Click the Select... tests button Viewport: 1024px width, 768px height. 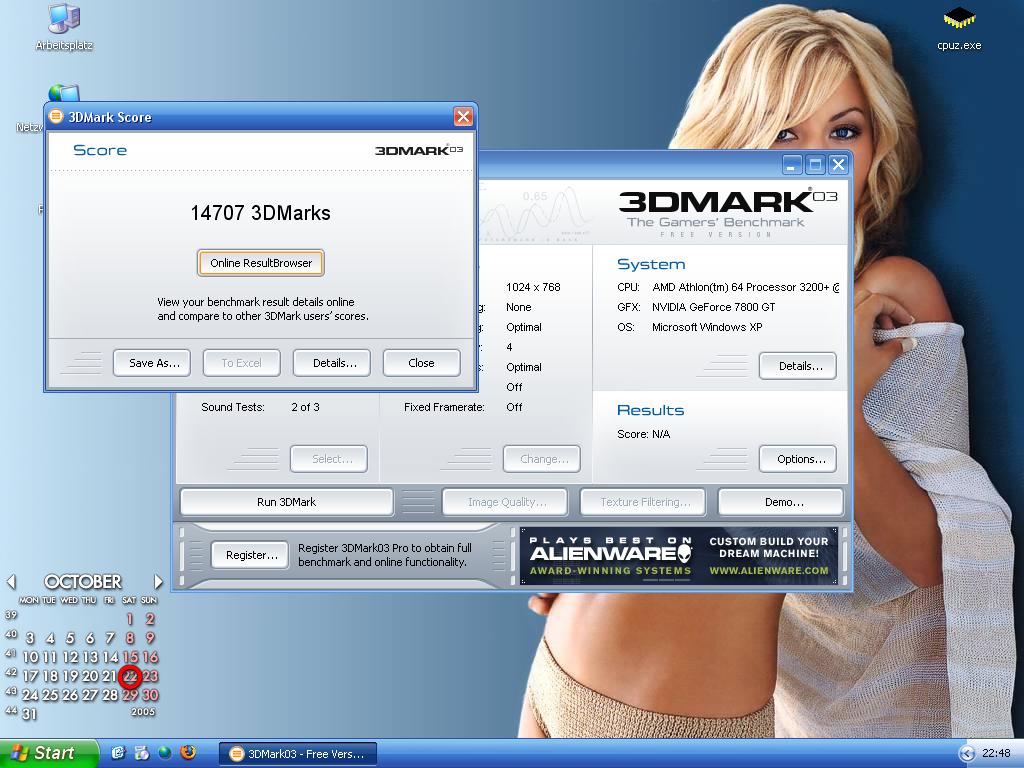328,459
